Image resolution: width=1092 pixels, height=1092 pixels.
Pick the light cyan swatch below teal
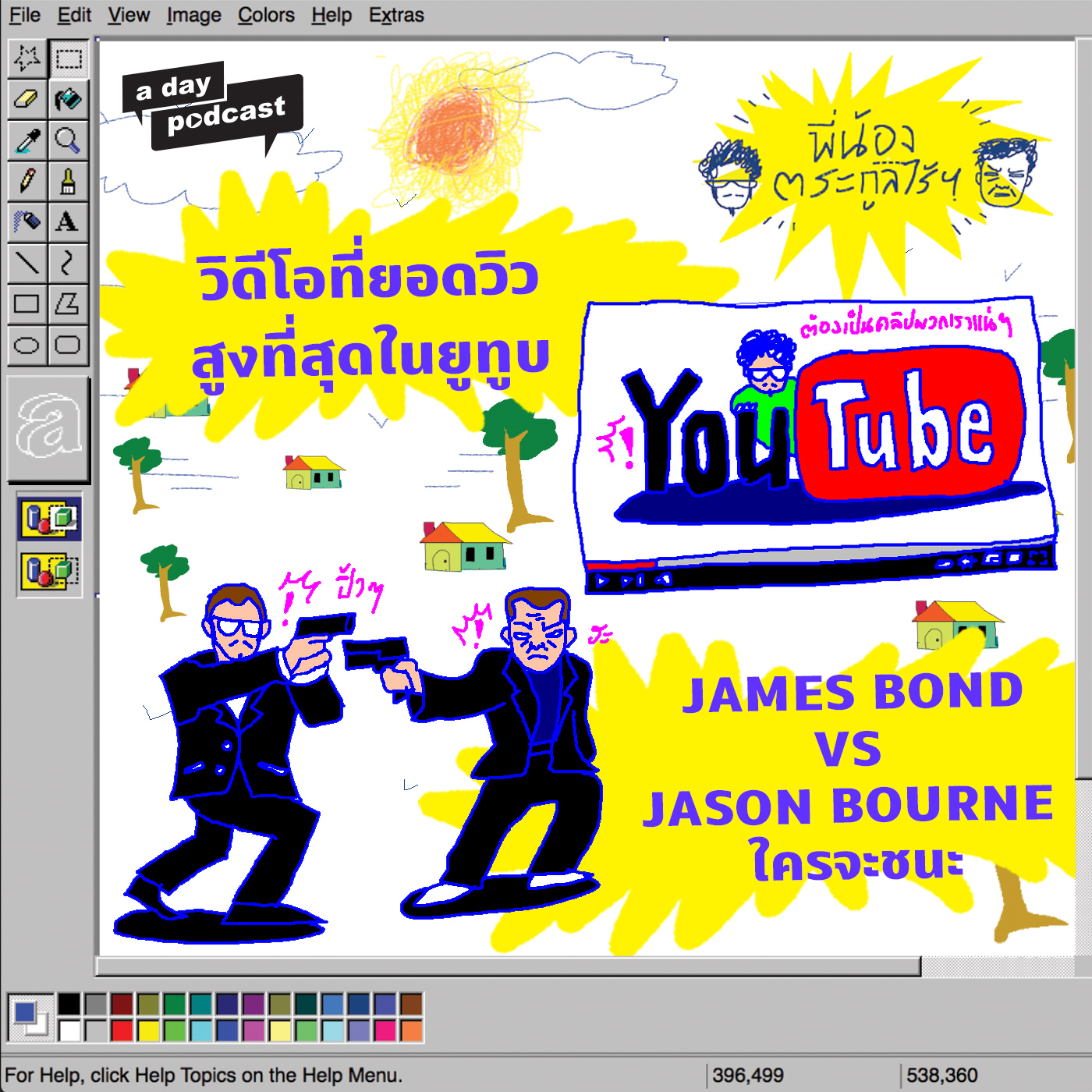[201, 1030]
